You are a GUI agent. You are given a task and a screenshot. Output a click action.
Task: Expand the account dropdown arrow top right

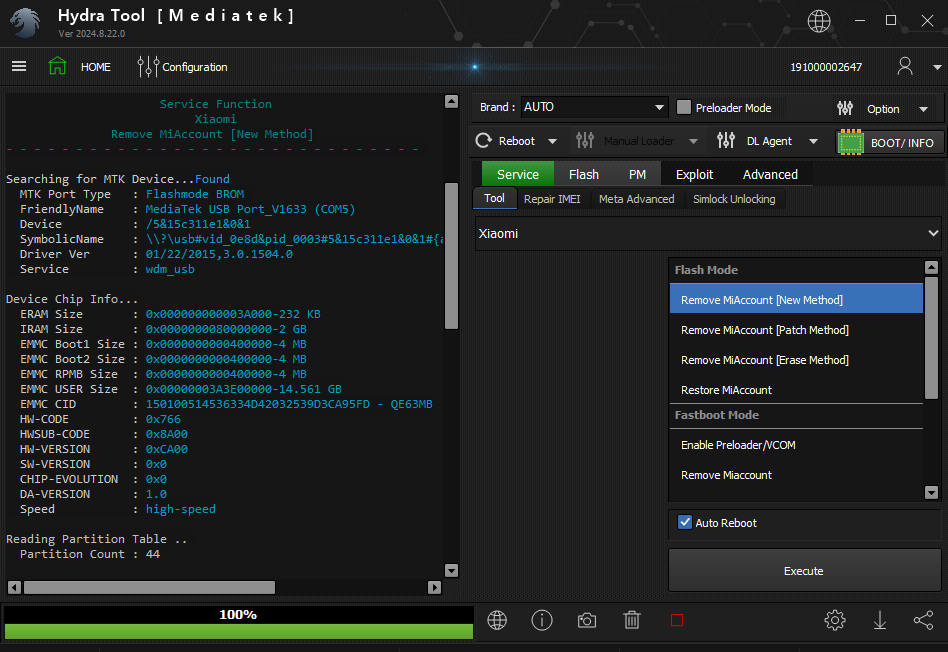pos(937,67)
